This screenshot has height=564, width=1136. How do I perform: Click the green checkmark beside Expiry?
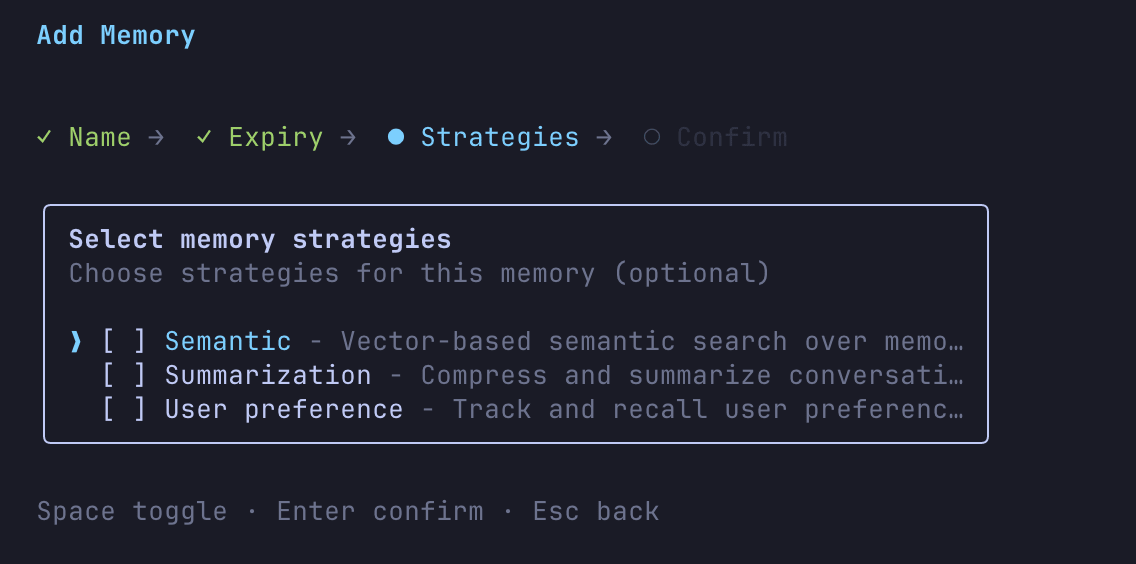(204, 137)
